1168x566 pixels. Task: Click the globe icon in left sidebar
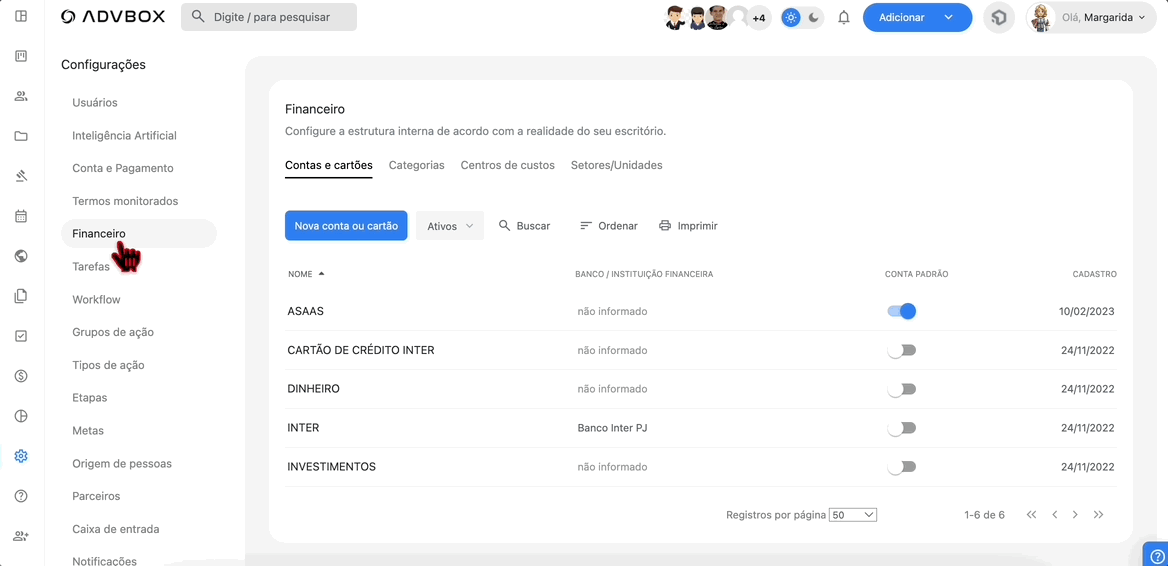pyautogui.click(x=21, y=256)
